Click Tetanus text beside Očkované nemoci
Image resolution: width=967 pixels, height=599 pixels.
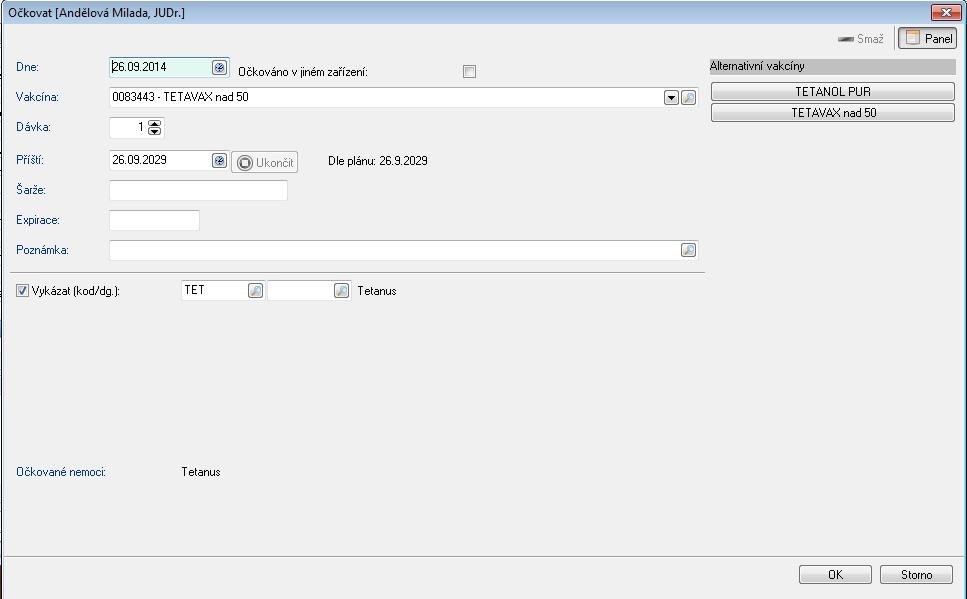coord(201,472)
